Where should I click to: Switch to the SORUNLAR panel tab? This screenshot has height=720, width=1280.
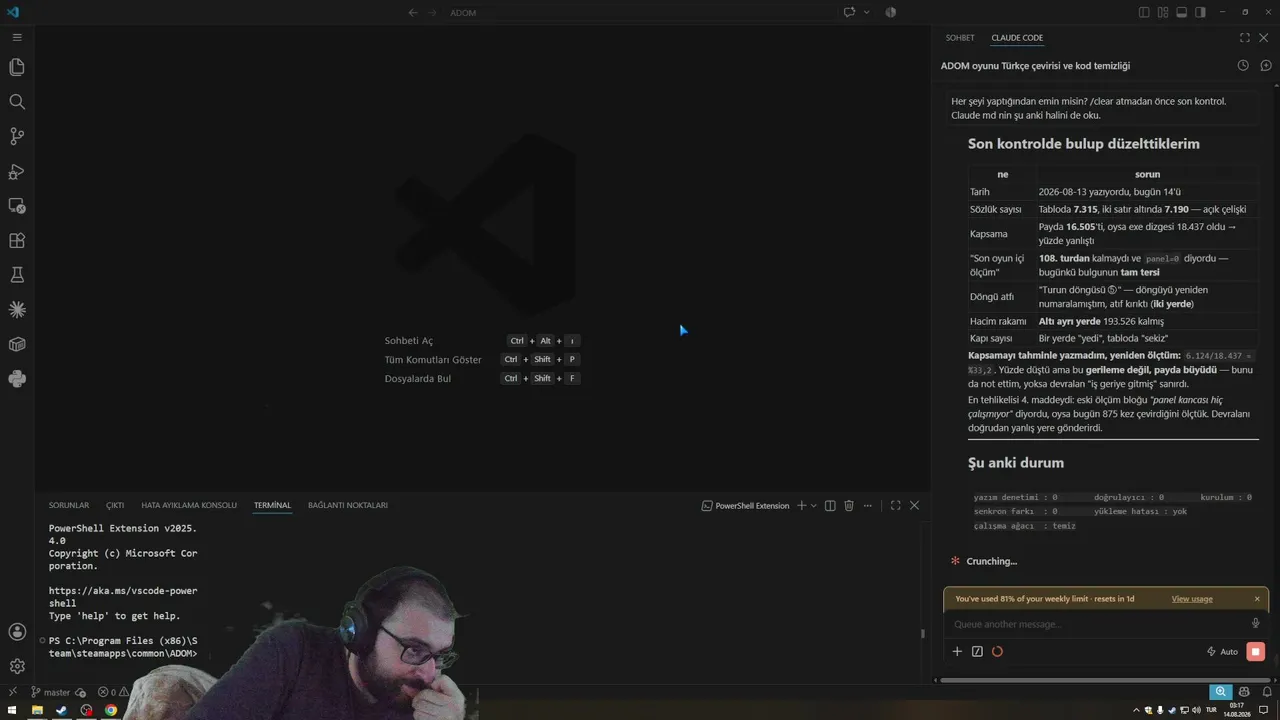(x=69, y=506)
